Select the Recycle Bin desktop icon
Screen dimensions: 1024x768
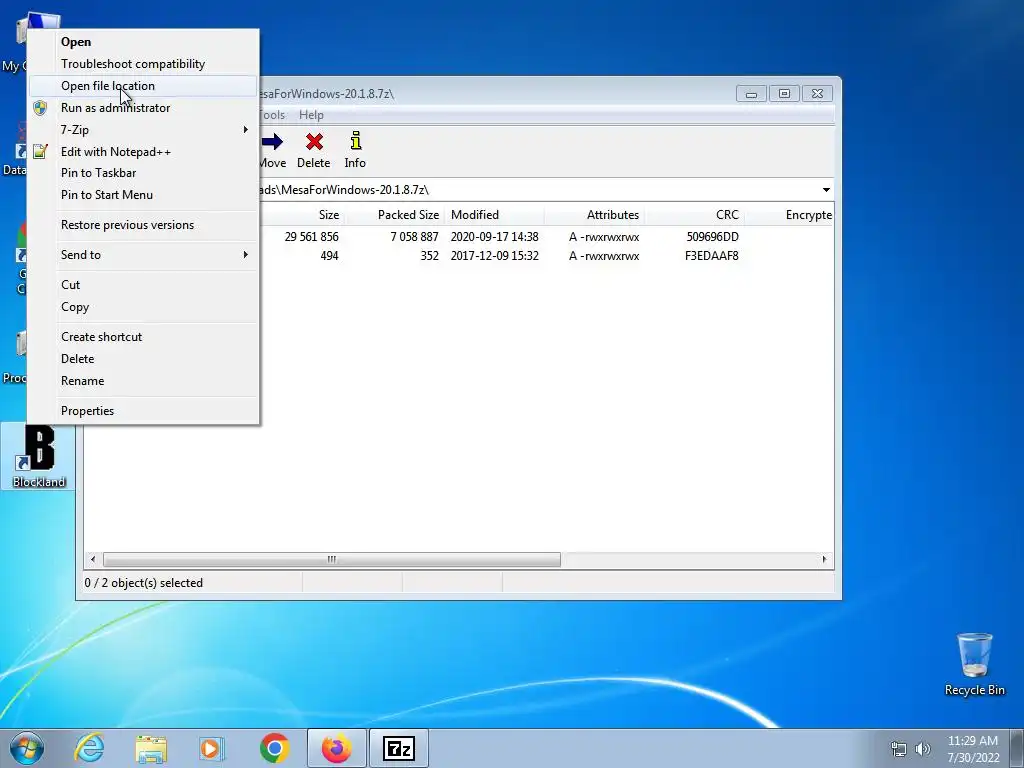tap(974, 664)
